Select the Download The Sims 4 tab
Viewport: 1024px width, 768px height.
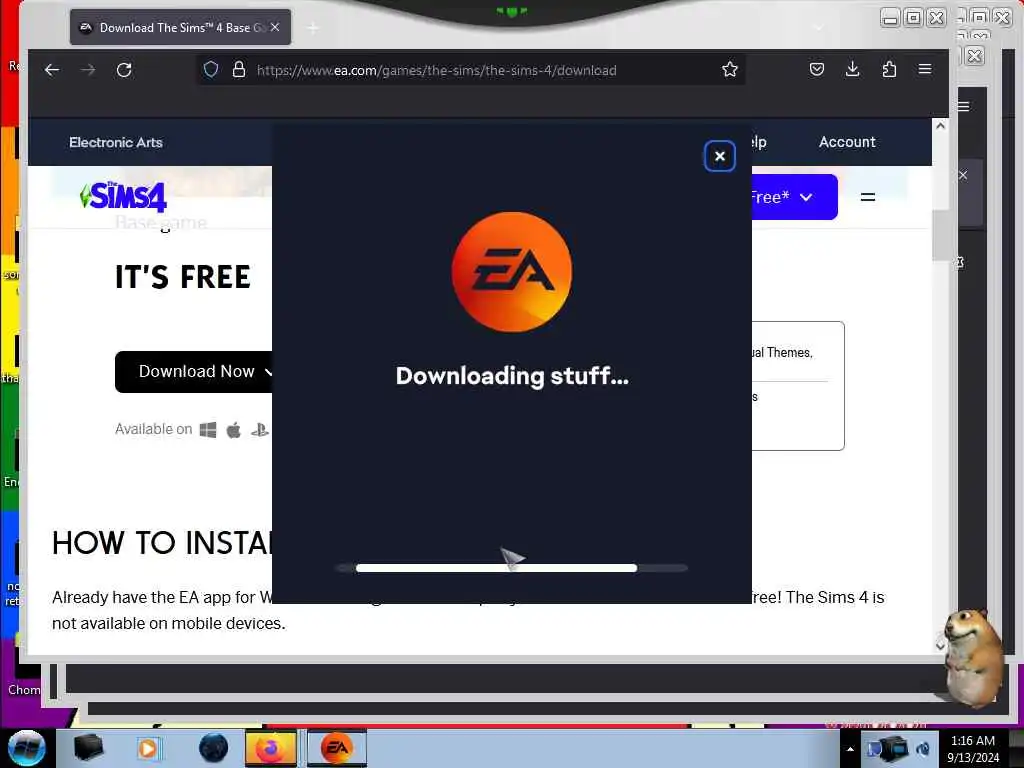[180, 27]
